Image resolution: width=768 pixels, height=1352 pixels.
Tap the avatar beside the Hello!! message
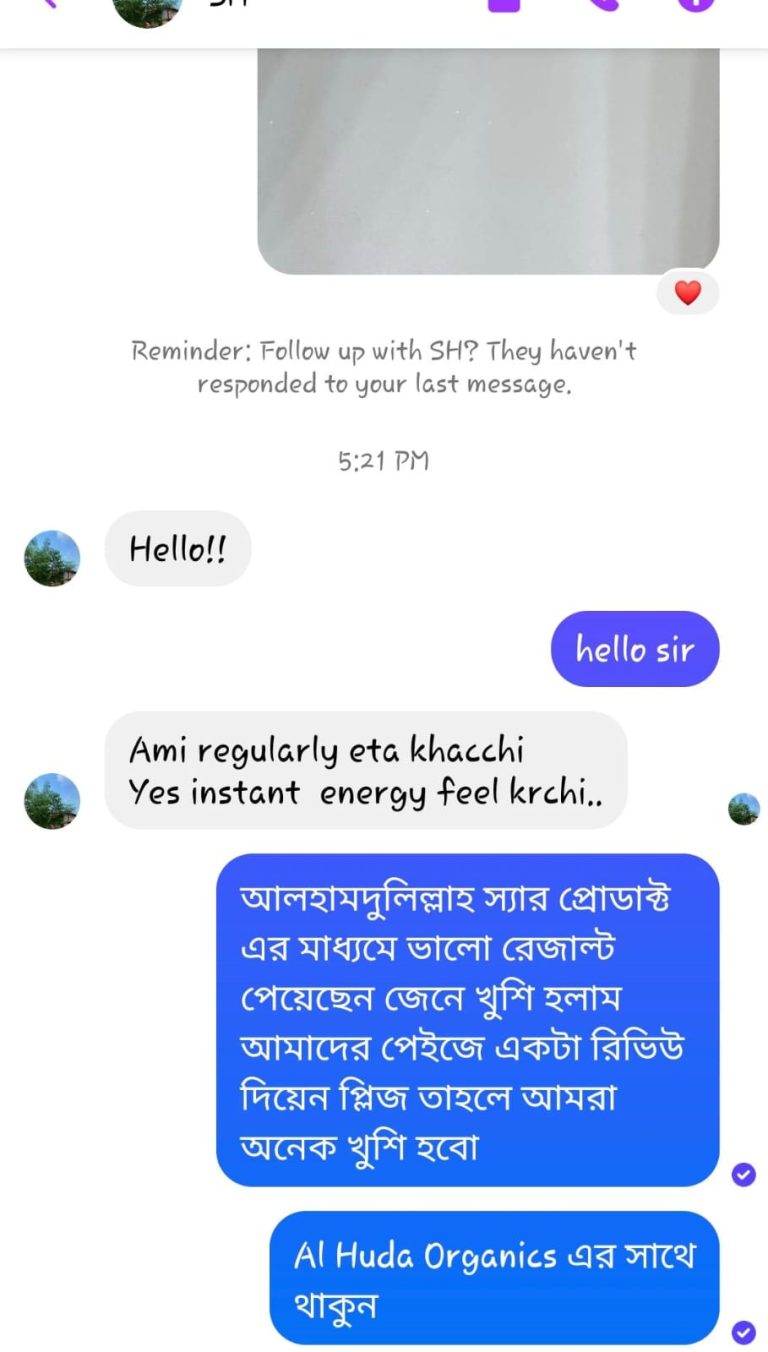52,558
